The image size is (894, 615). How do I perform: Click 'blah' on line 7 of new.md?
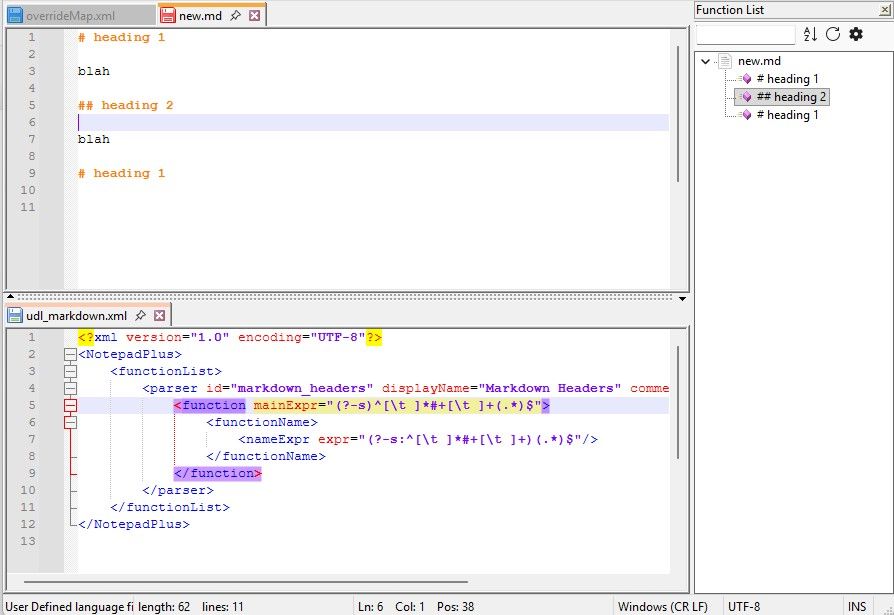(94, 139)
